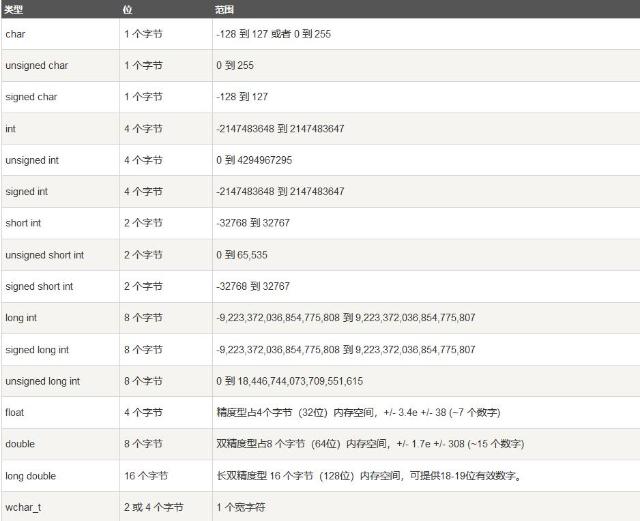Click the 范围 column header
The width and height of the screenshot is (640, 521).
click(x=225, y=8)
